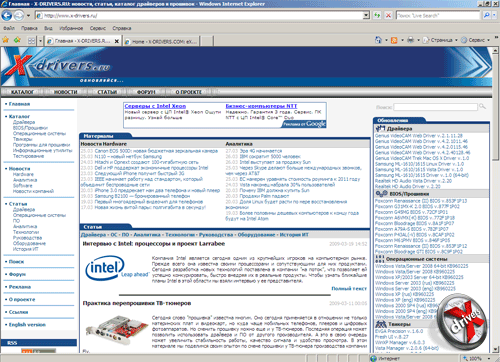
Task: Click BIOS/Прошивки under Каталог in sidebar
Action: tap(30, 128)
